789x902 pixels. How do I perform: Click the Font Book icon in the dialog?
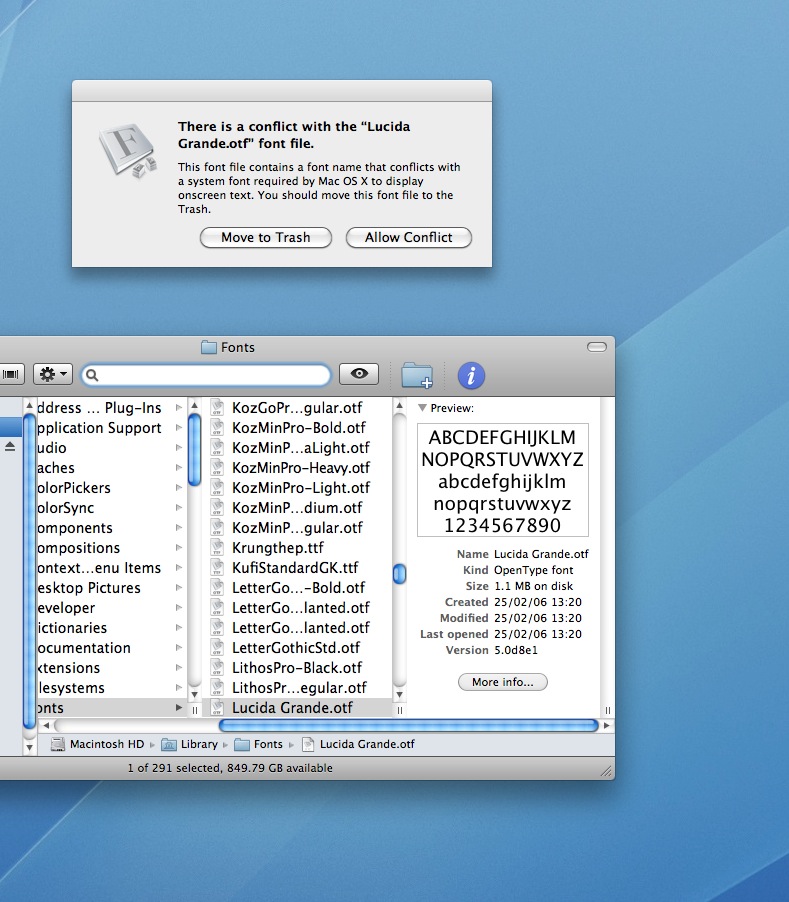(128, 150)
